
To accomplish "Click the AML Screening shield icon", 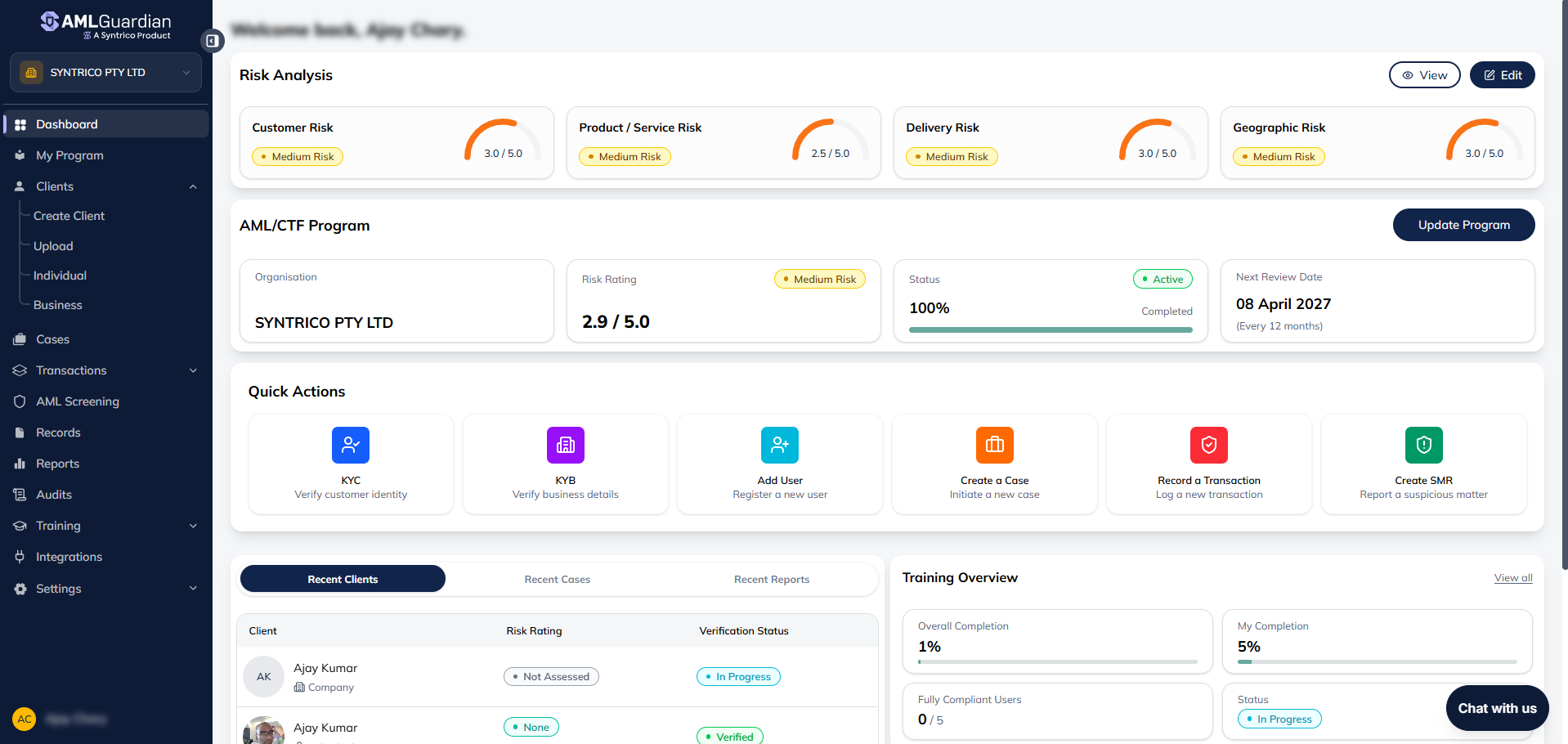I will click(20, 401).
